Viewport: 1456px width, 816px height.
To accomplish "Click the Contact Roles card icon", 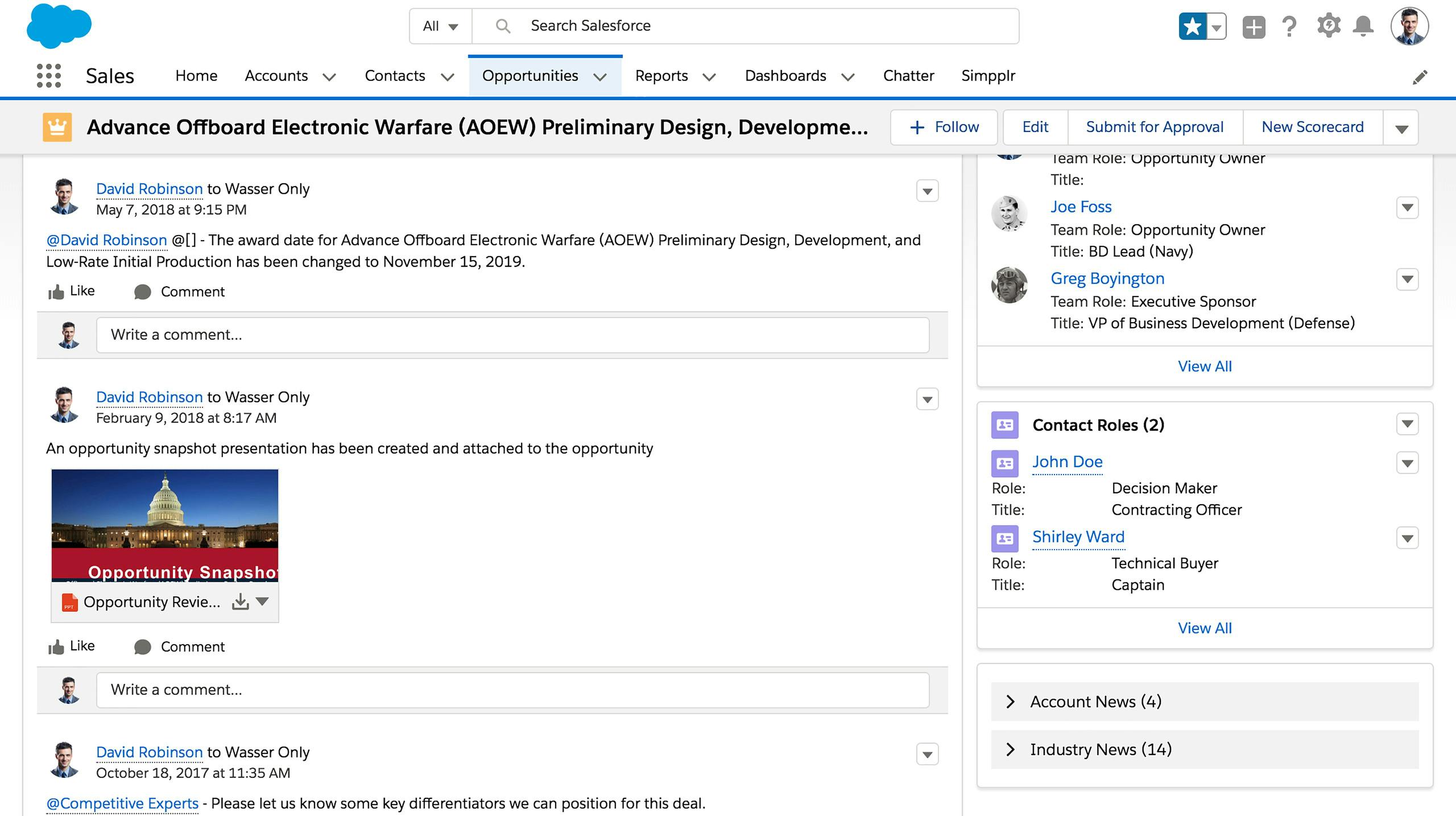I will coord(1004,425).
